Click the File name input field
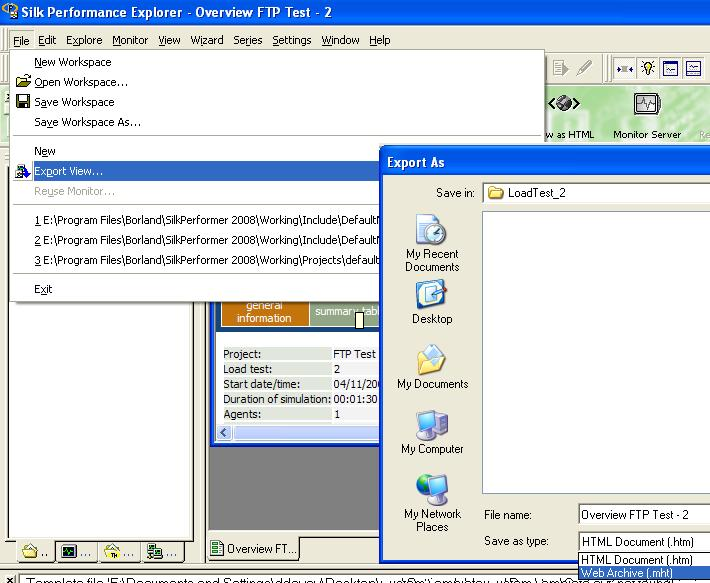Screen dimensions: 710x583 644,515
